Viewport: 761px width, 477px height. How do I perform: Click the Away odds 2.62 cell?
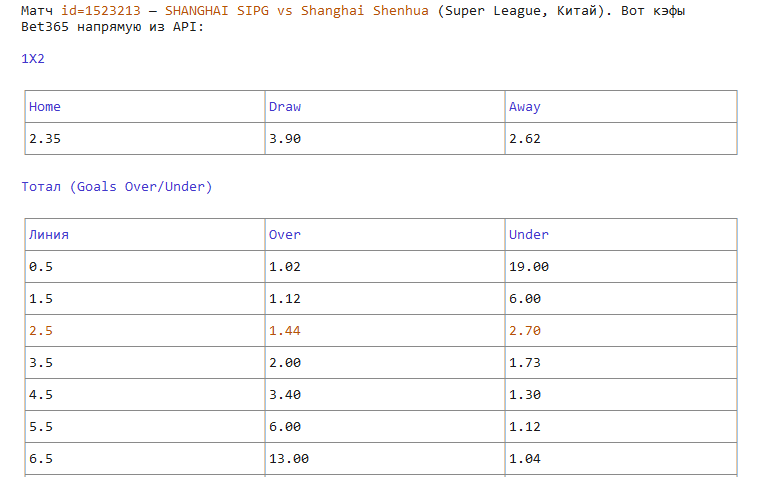[x=621, y=139]
